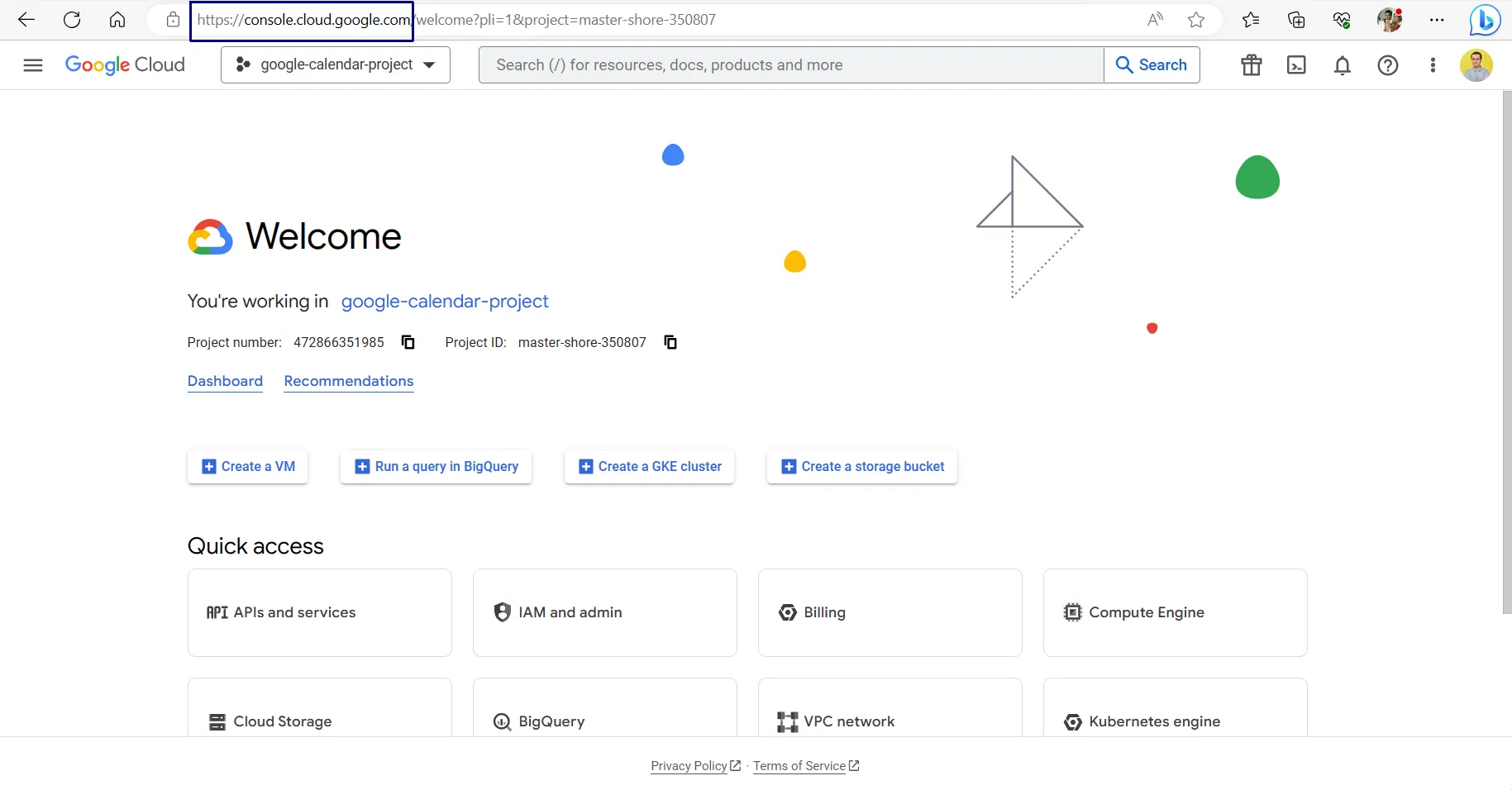Click Run a query in BigQuery
This screenshot has height=790, width=1512.
pos(436,467)
